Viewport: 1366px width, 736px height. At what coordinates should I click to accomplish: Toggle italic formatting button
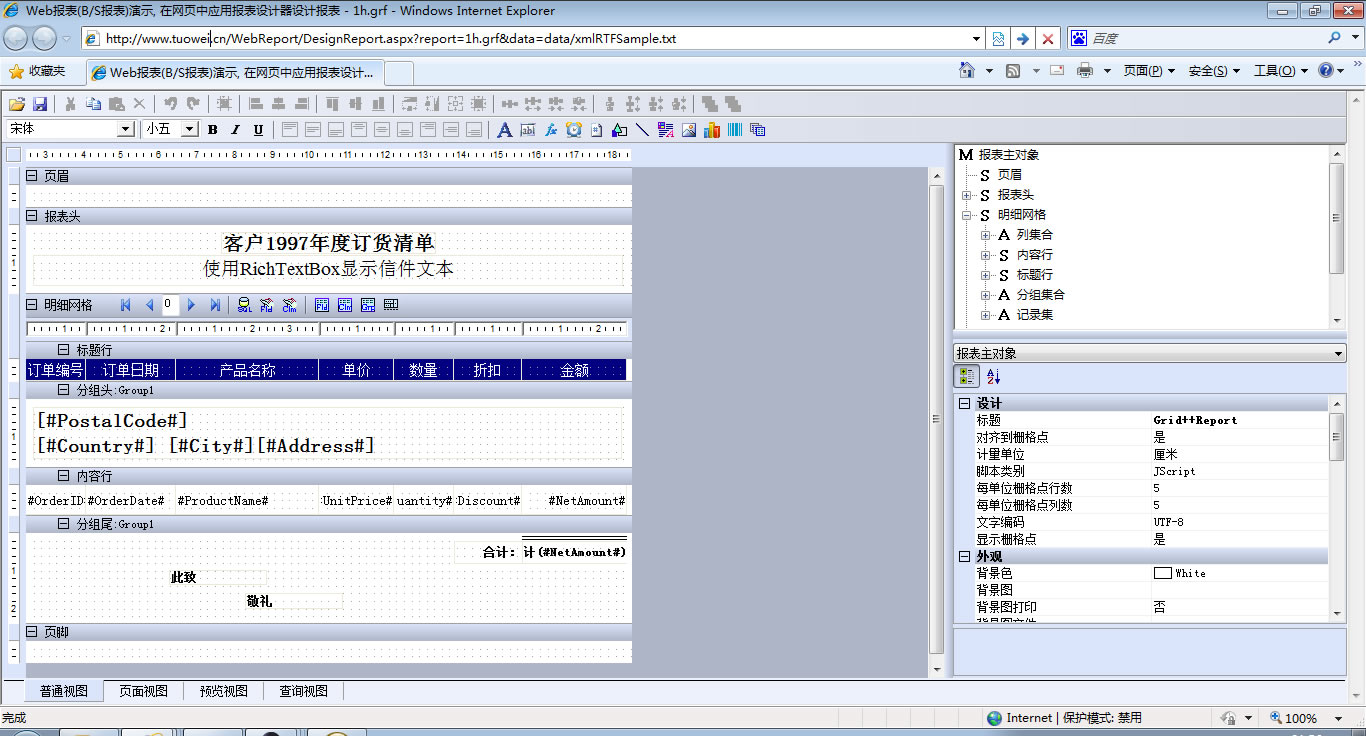(x=235, y=130)
